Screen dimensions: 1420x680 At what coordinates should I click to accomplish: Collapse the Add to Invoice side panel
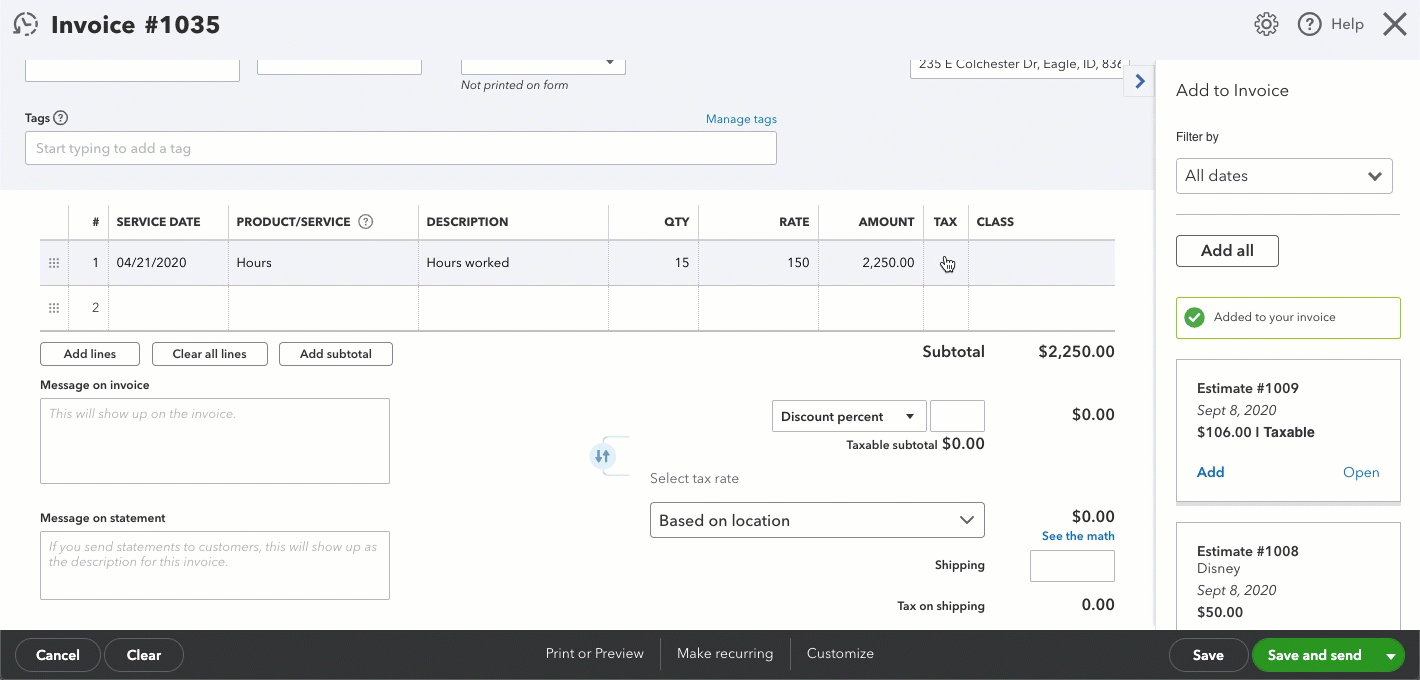click(x=1139, y=82)
